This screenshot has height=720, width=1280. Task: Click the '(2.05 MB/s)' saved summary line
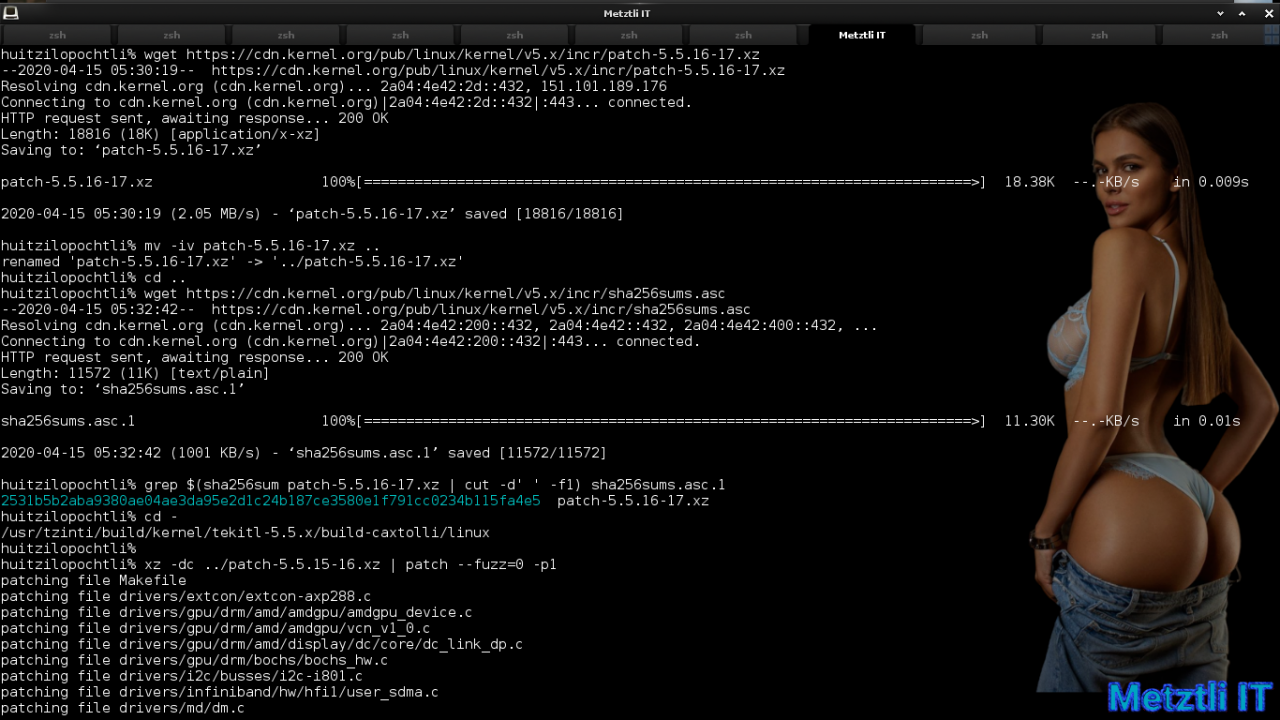[312, 214]
